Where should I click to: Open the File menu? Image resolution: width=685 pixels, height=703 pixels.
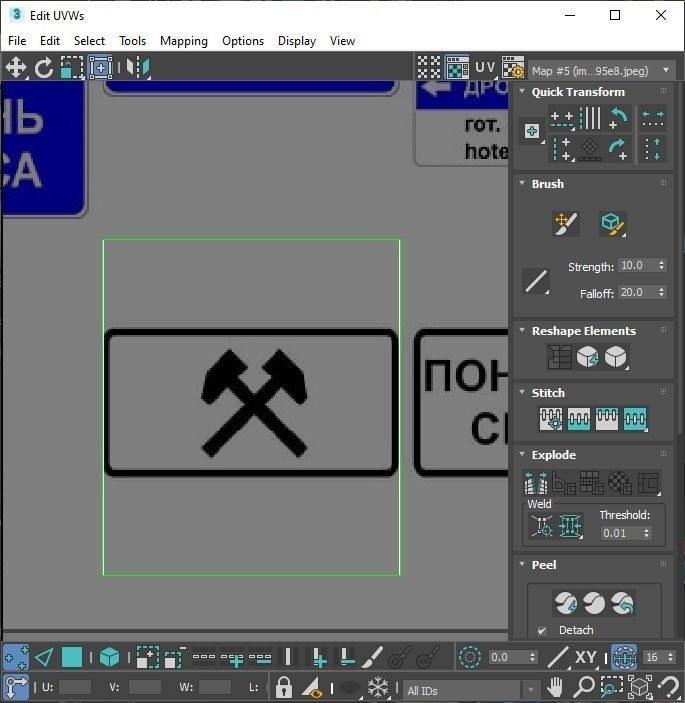click(x=17, y=41)
